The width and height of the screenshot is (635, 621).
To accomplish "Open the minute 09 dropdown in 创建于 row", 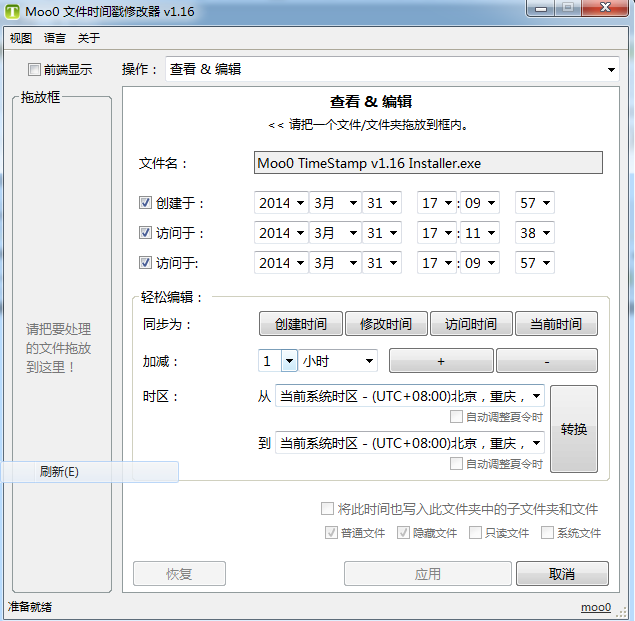I will pyautogui.click(x=480, y=203).
